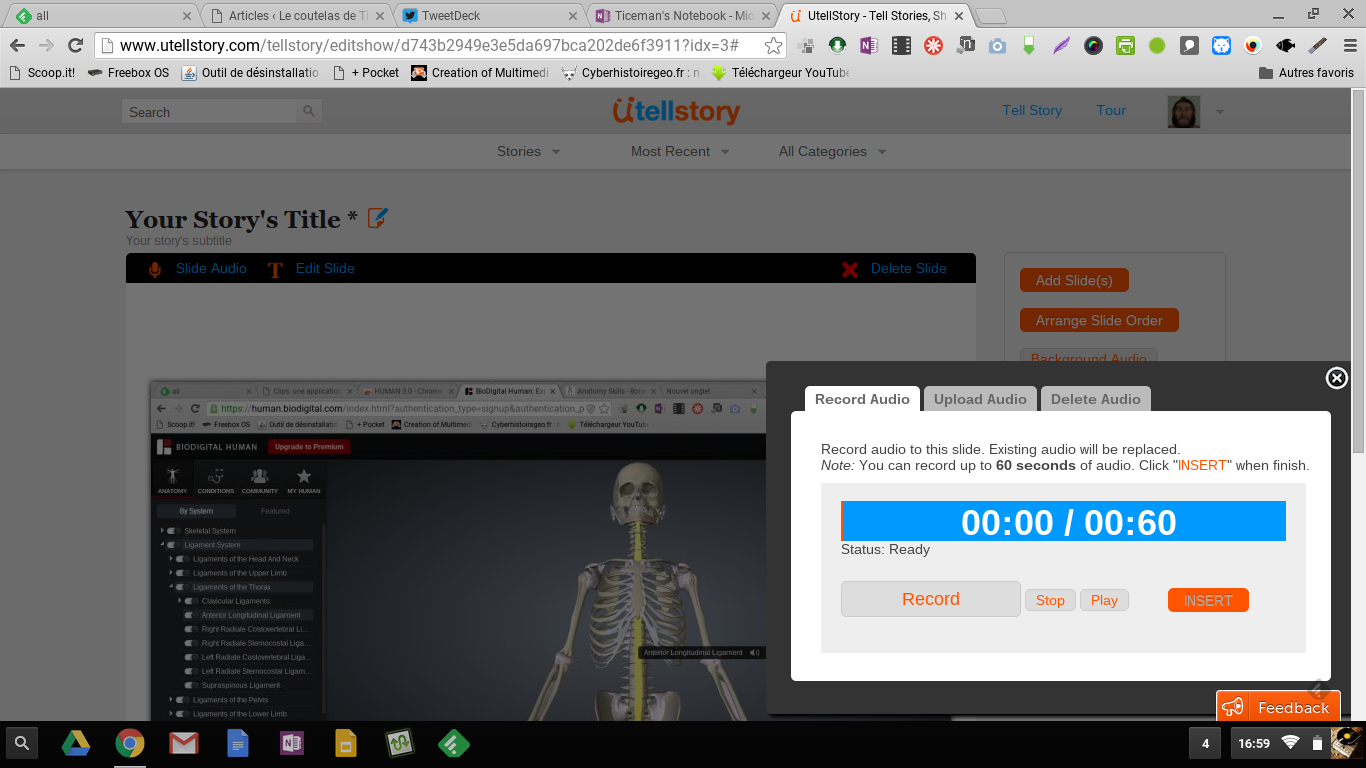
Task: Click the purple feather extension icon
Action: point(1061,45)
